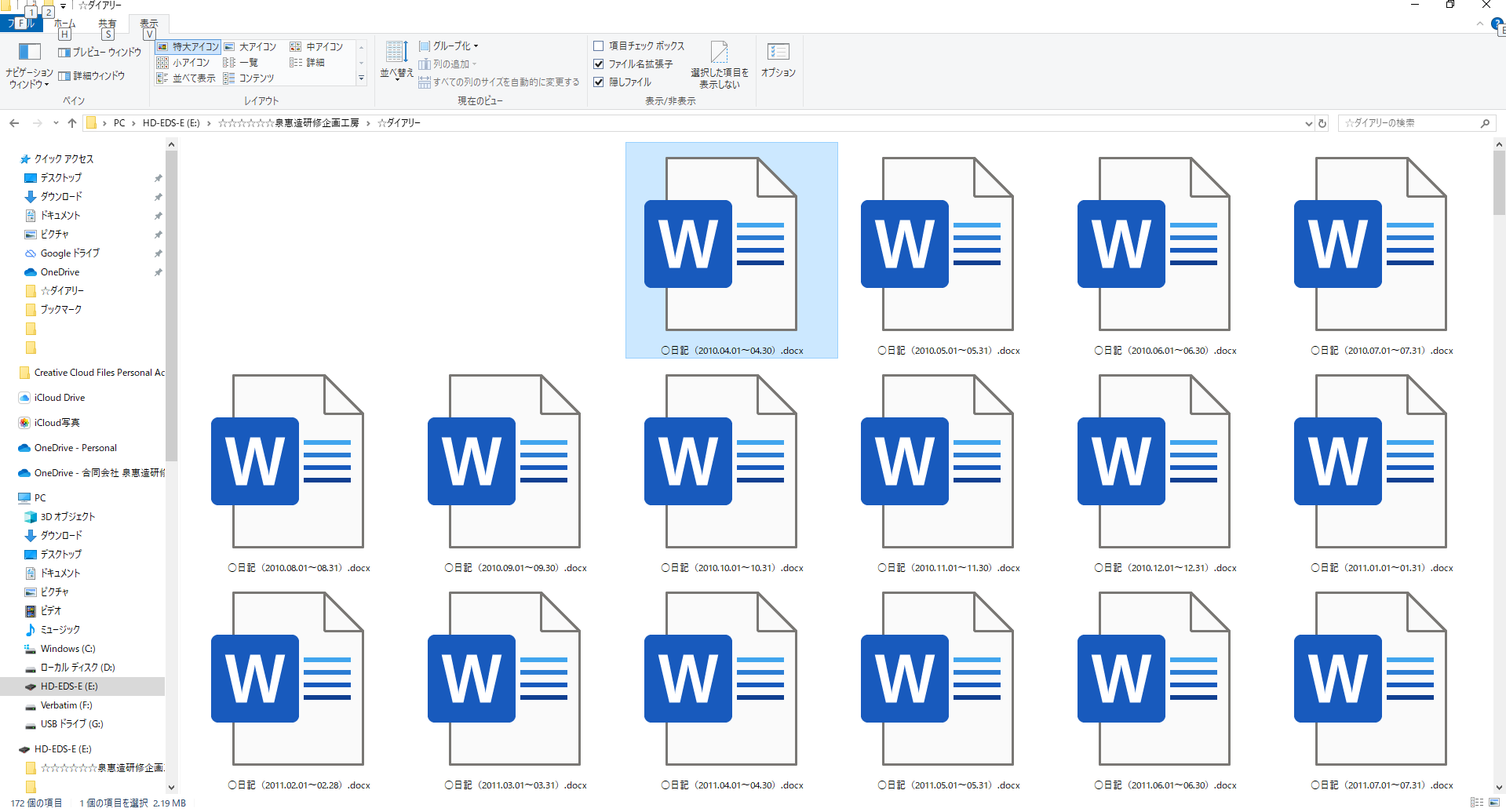This screenshot has width=1506, height=812.
Task: Select the Large icons (大アイコン) layout
Action: (250, 47)
